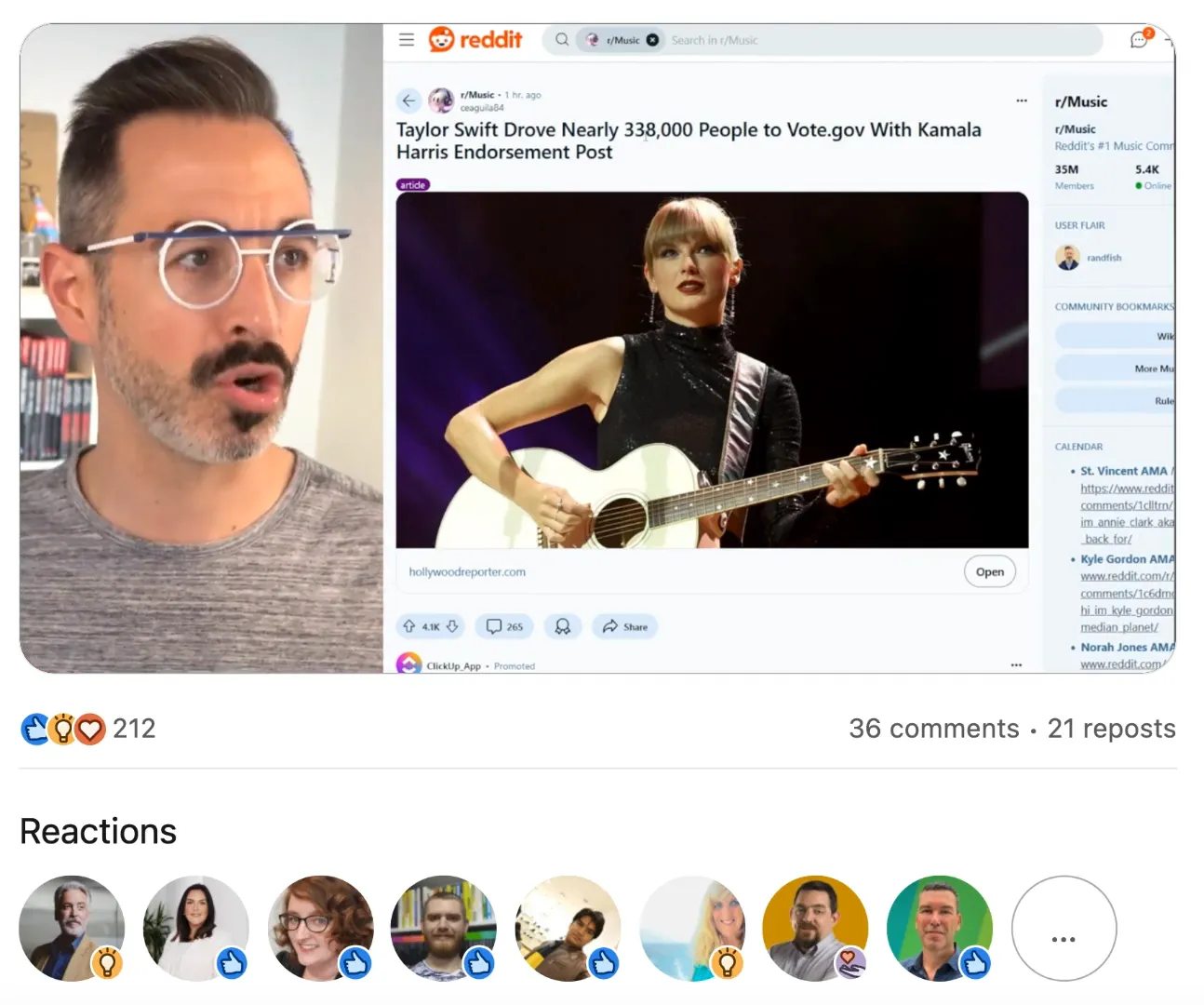This screenshot has height=1005, width=1204.
Task: Open profile of man on green background
Action: (940, 928)
